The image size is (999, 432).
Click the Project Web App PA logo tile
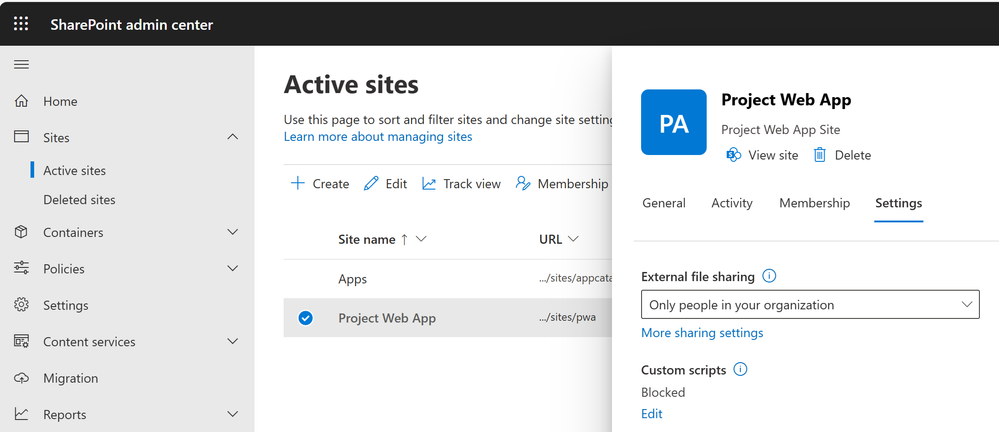674,122
